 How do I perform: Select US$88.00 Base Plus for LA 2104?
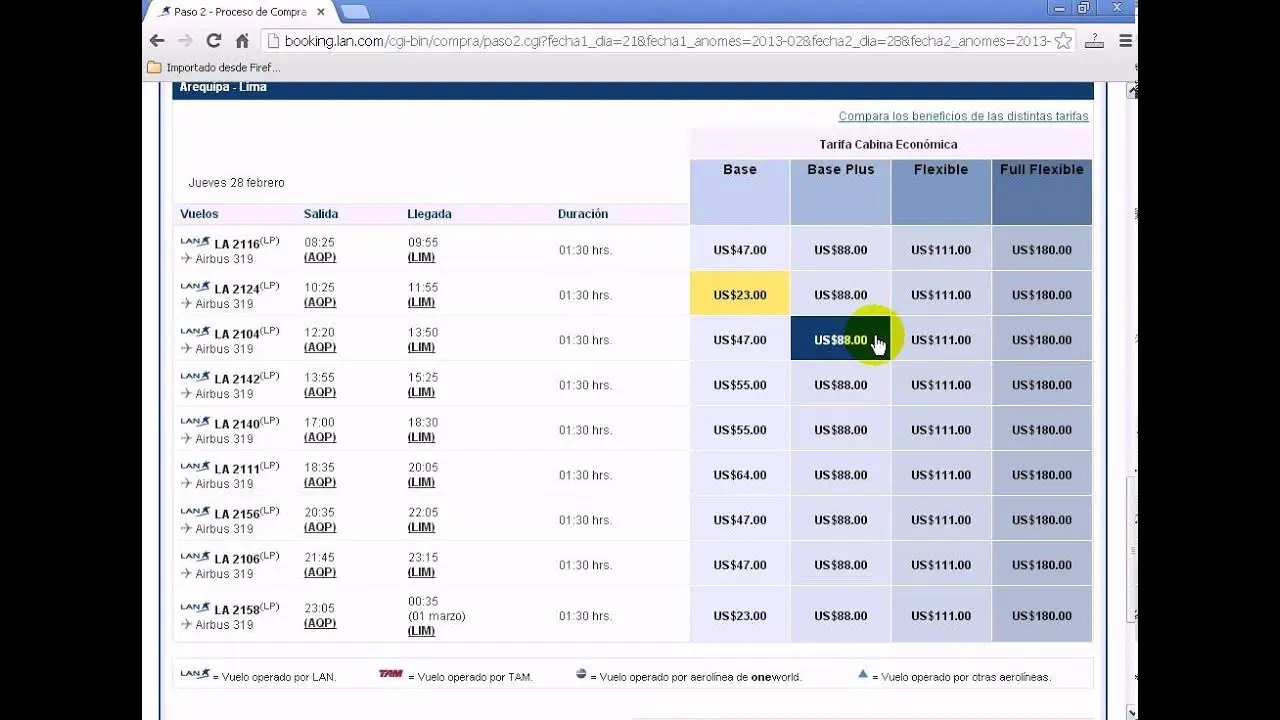pyautogui.click(x=840, y=340)
